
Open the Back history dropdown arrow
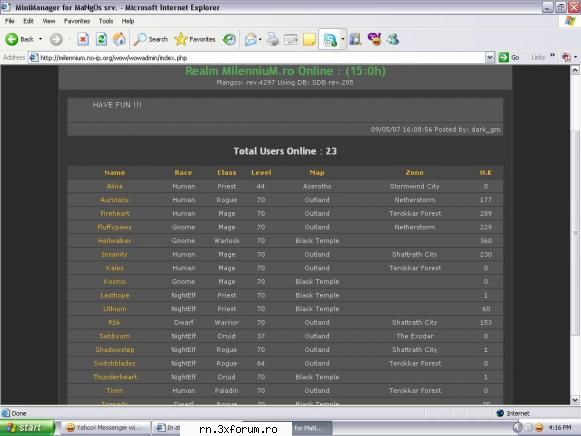pos(40,39)
